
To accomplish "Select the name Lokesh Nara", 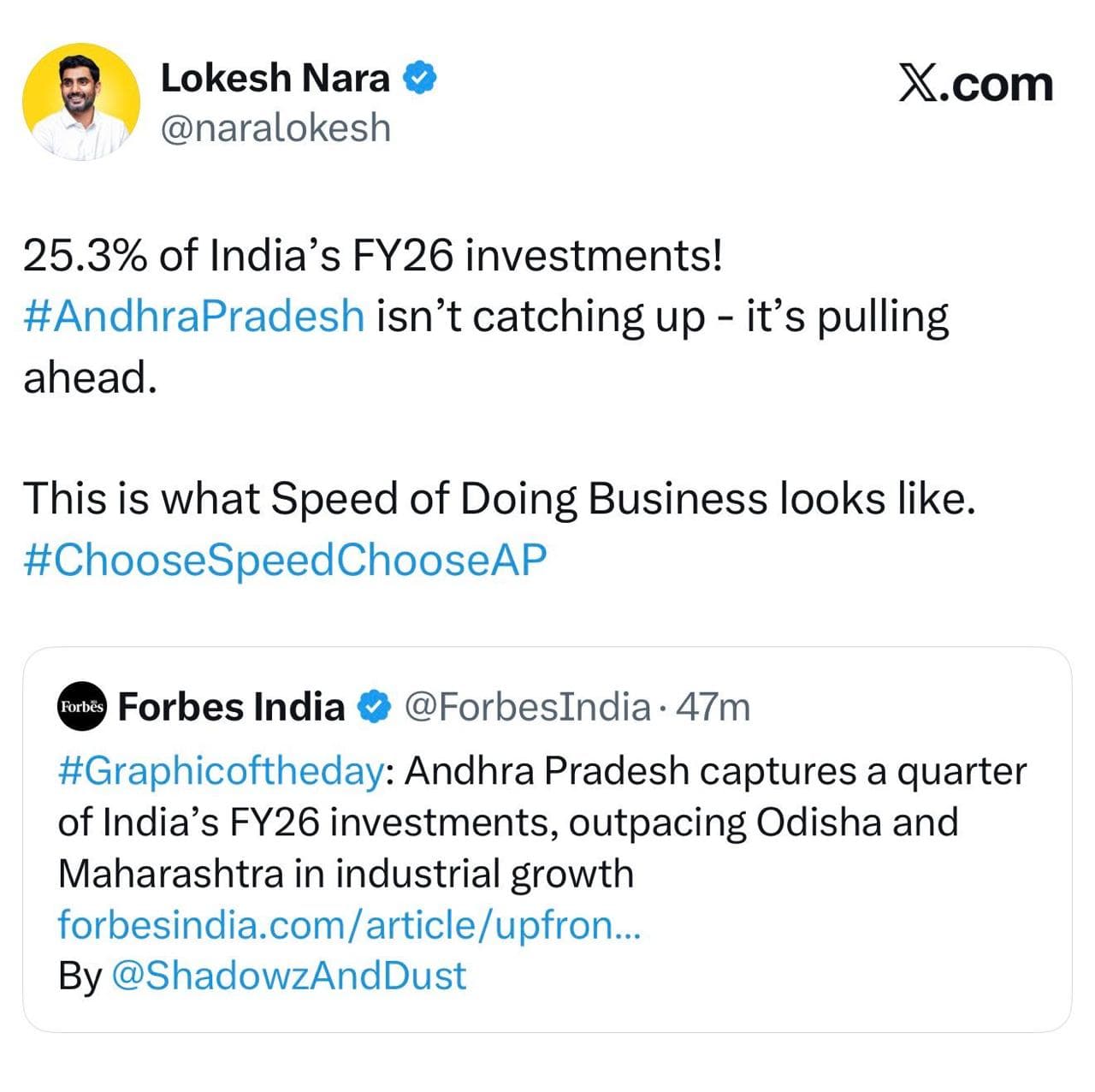I will [275, 77].
